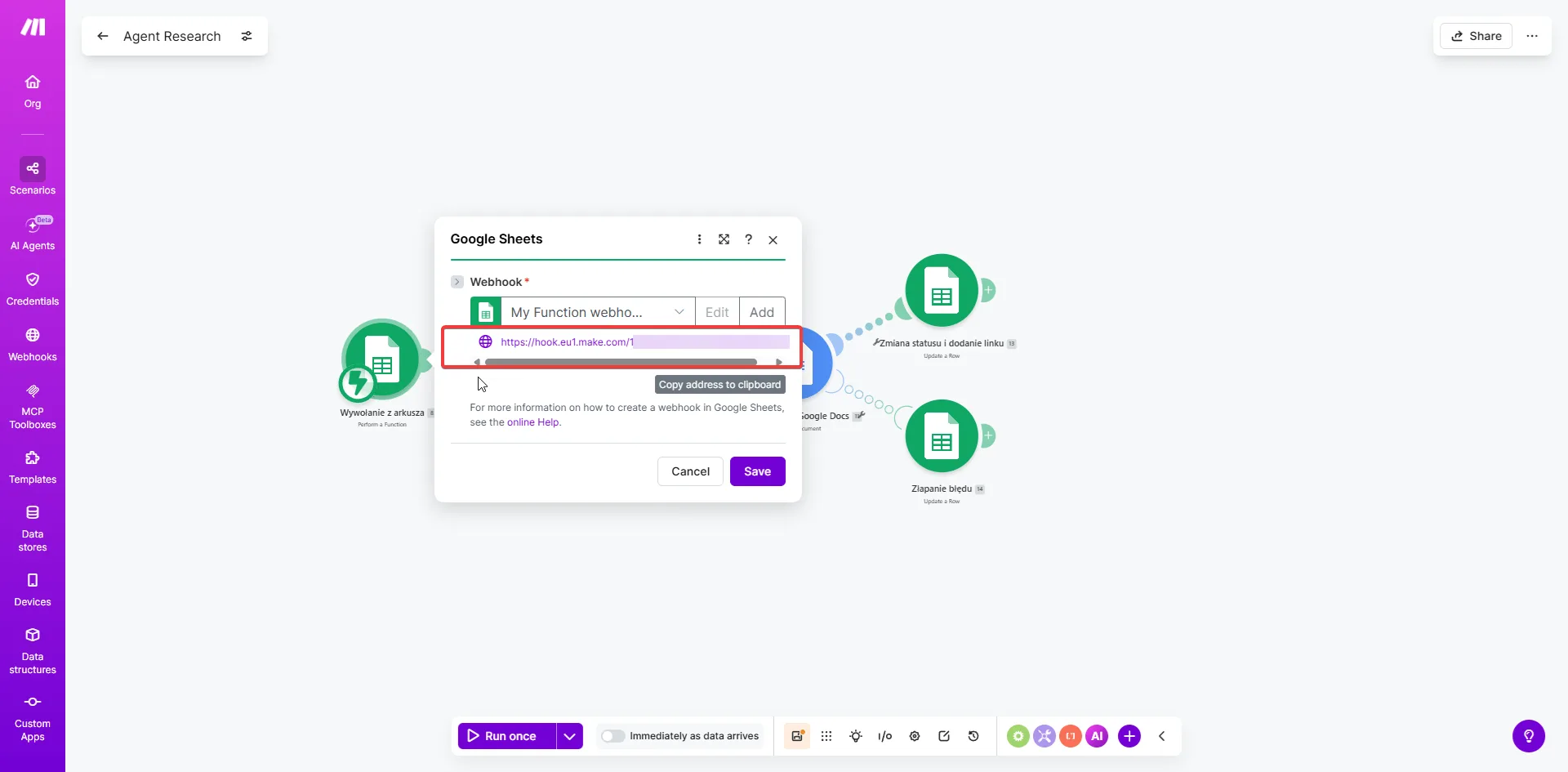Click the purple plus favorites button
This screenshot has width=1568, height=772.
point(1129,736)
